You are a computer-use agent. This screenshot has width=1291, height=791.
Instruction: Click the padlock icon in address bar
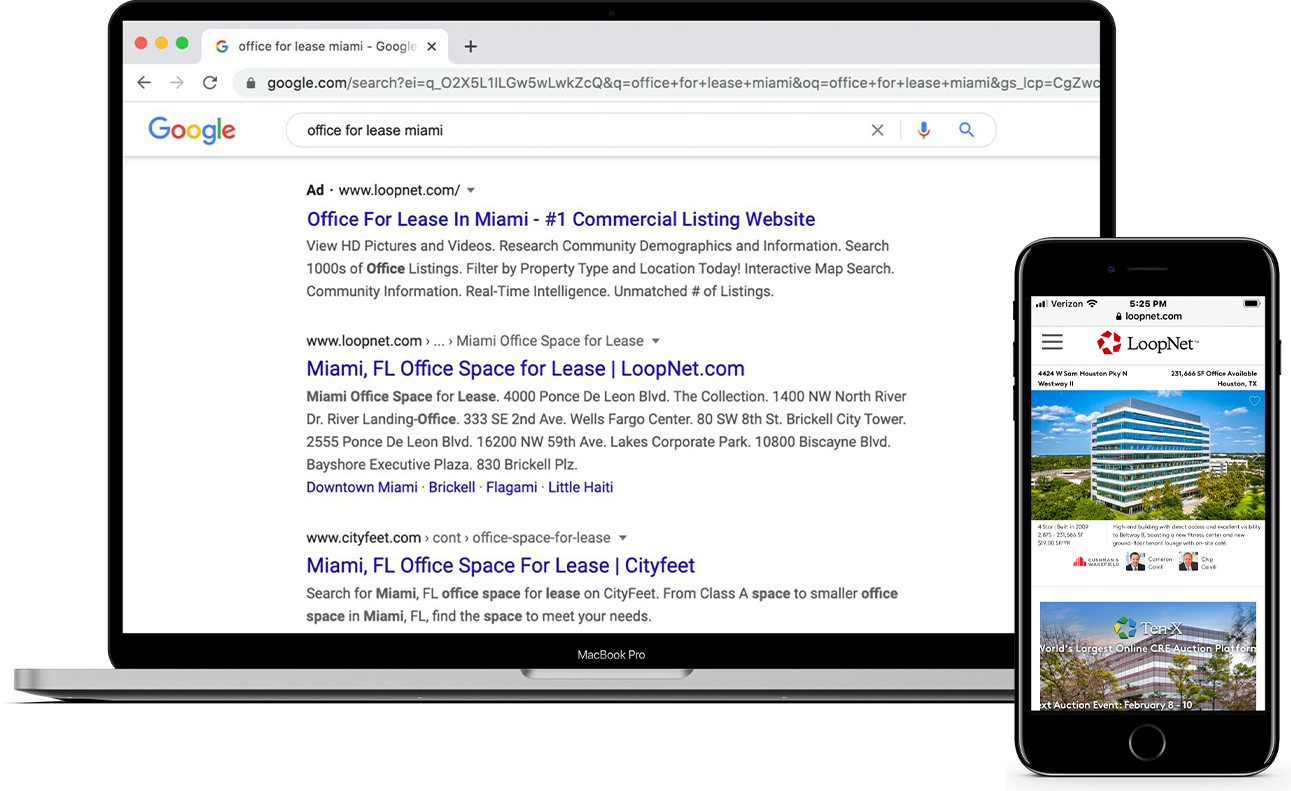[x=251, y=83]
